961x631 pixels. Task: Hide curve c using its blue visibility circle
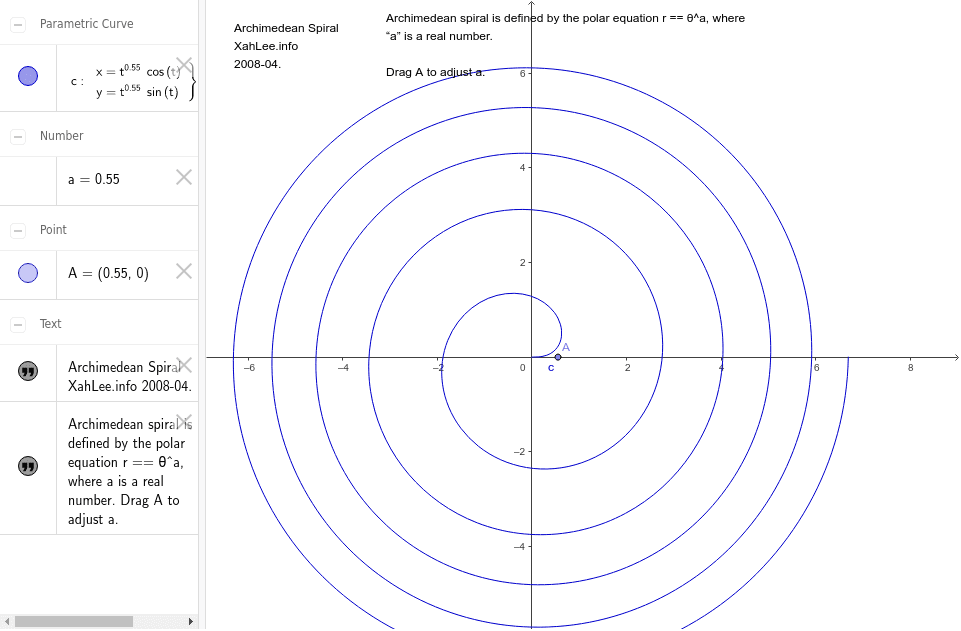(x=28, y=76)
